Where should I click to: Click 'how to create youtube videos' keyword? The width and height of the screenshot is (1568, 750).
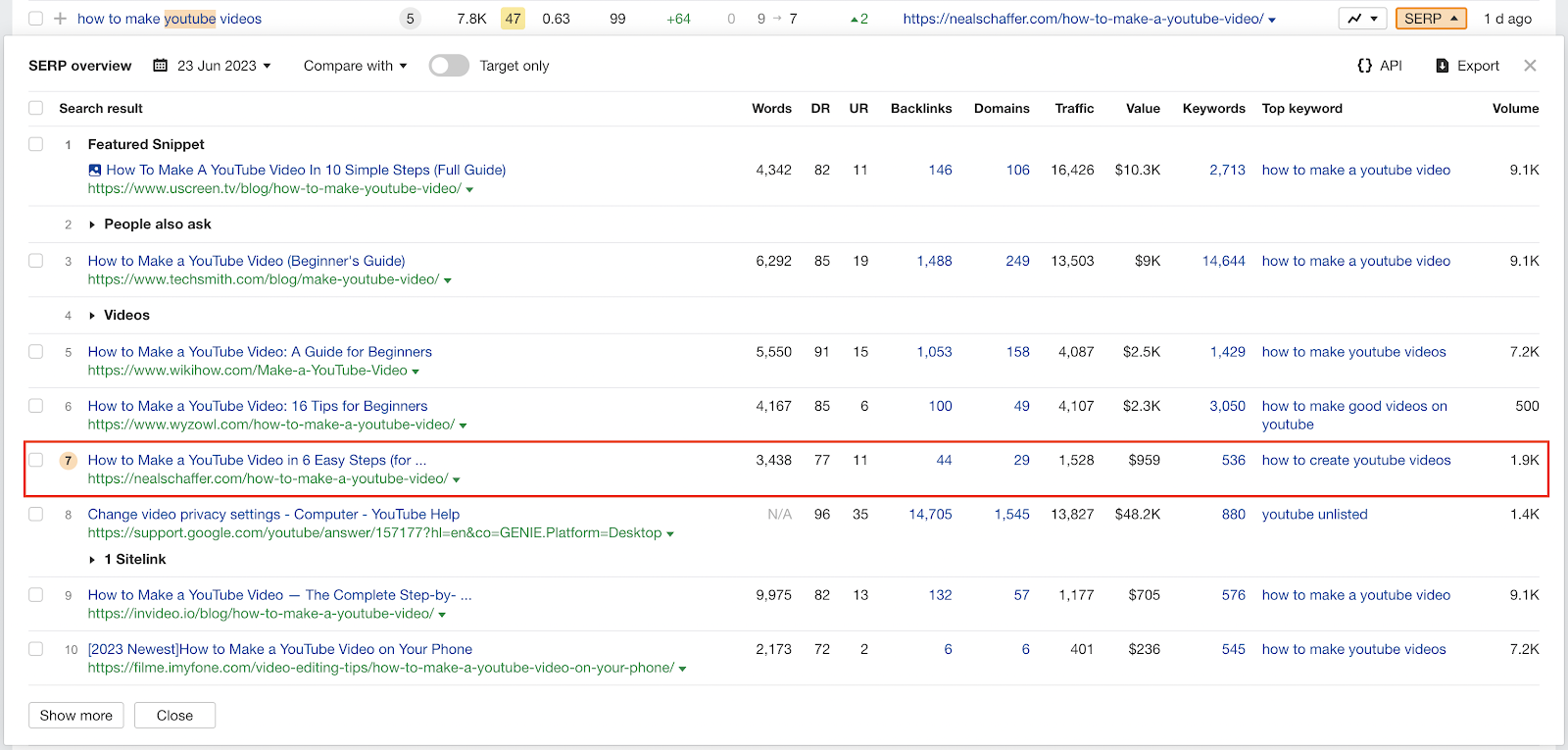click(x=1356, y=460)
